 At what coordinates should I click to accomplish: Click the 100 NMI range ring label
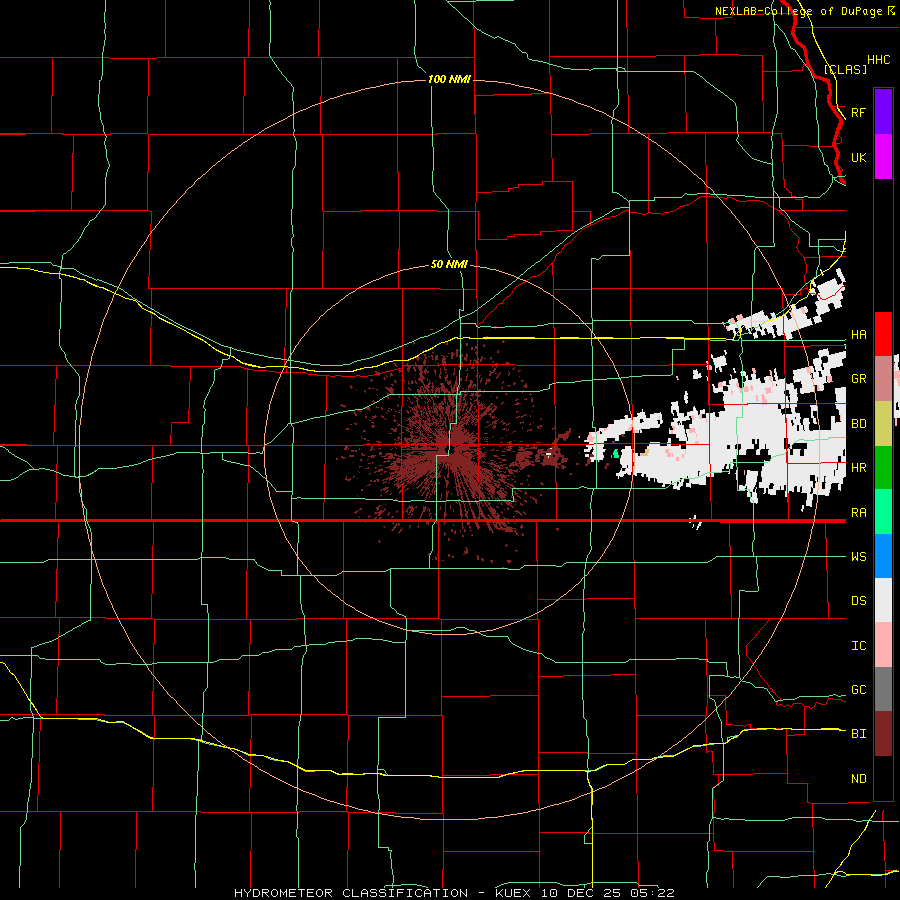pos(449,79)
